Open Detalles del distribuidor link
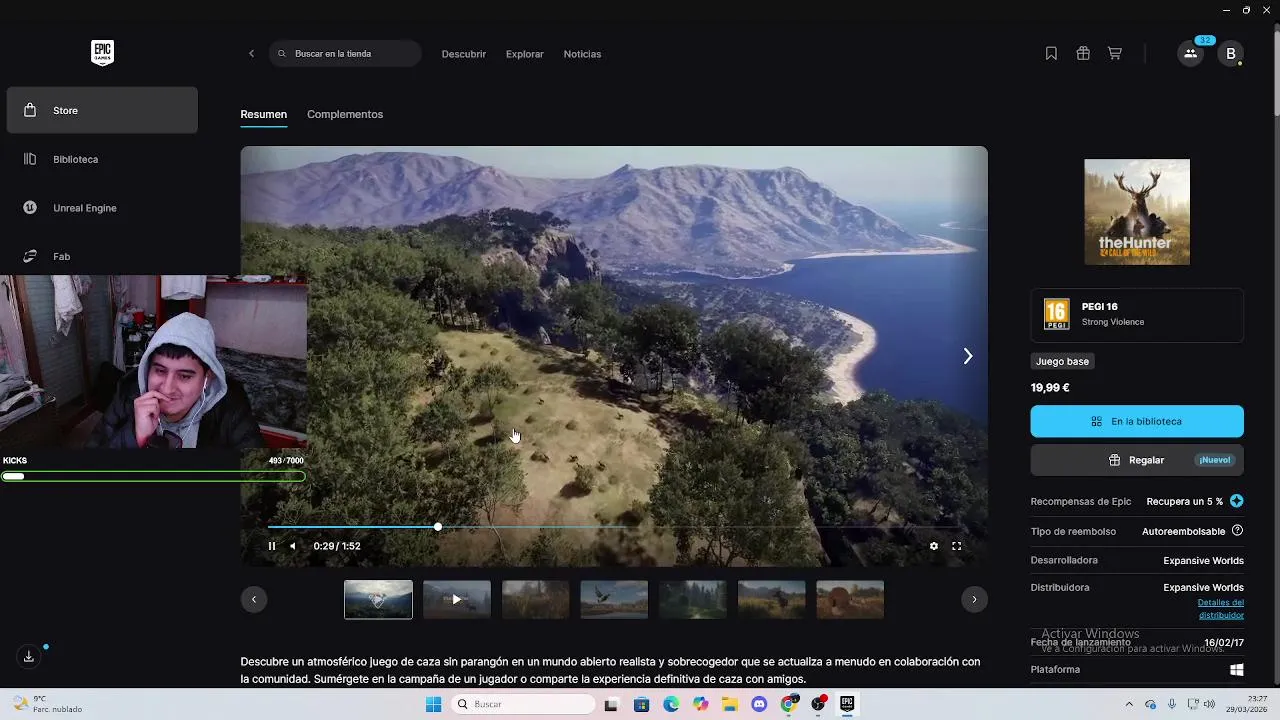 tap(1220, 609)
